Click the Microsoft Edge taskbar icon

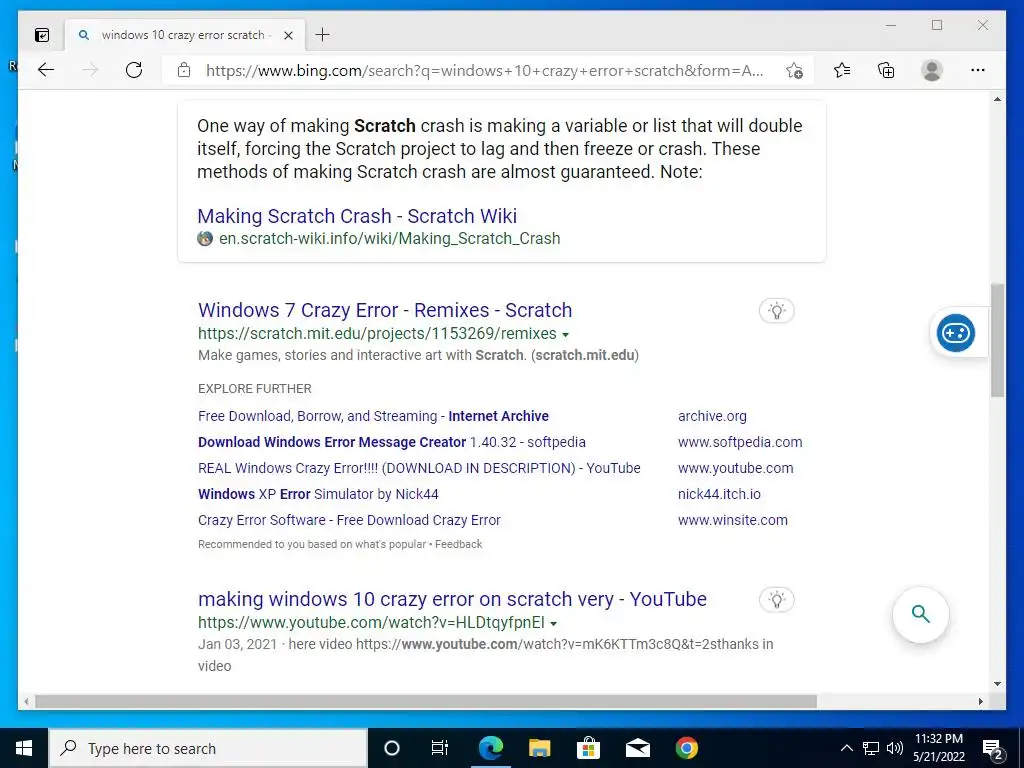[490, 748]
